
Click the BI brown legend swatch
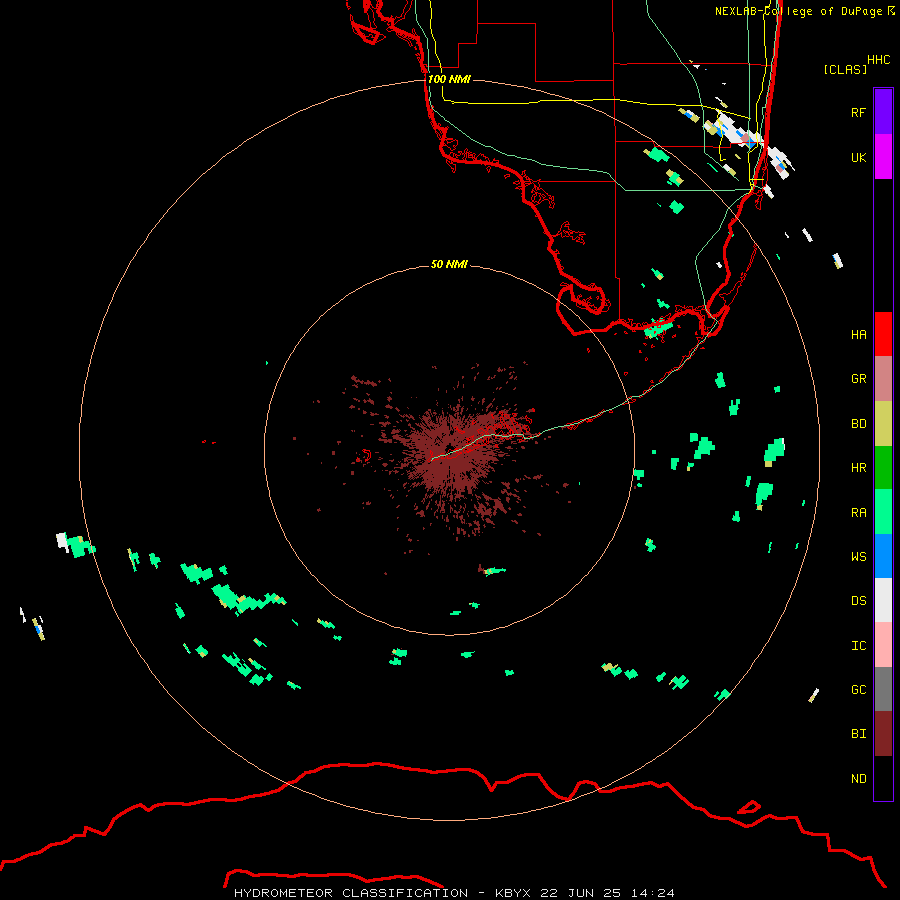pos(883,734)
